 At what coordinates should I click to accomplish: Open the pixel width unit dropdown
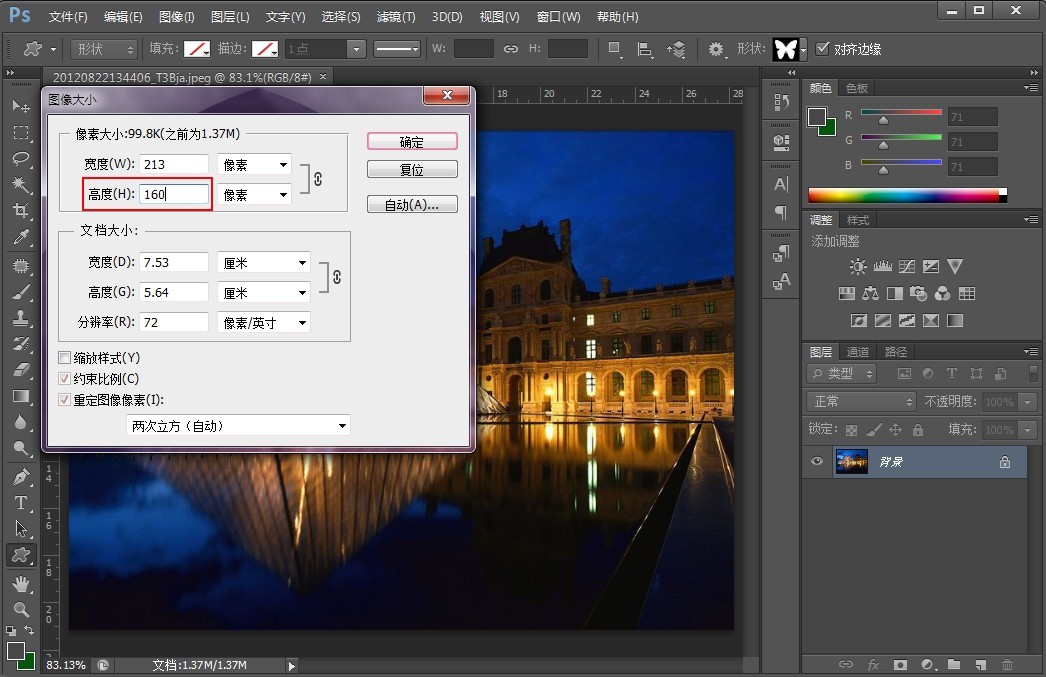pos(254,164)
